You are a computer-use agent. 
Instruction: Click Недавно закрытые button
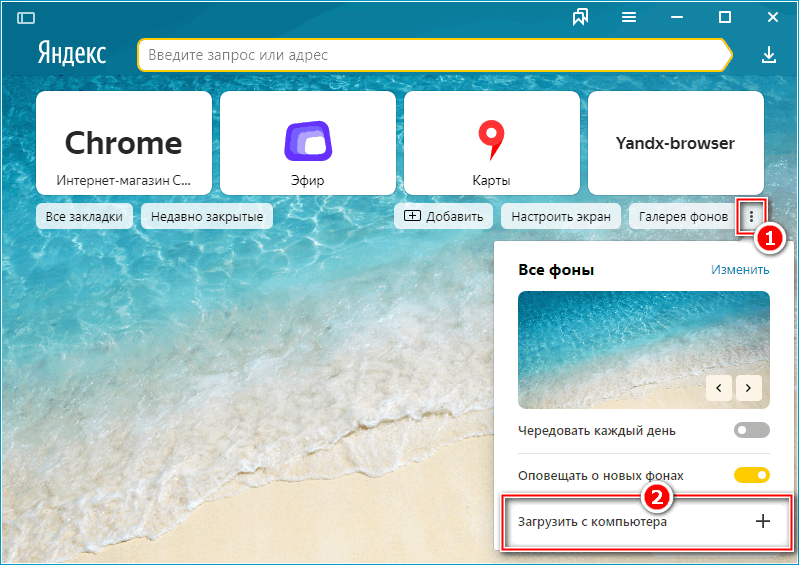pyautogui.click(x=208, y=216)
